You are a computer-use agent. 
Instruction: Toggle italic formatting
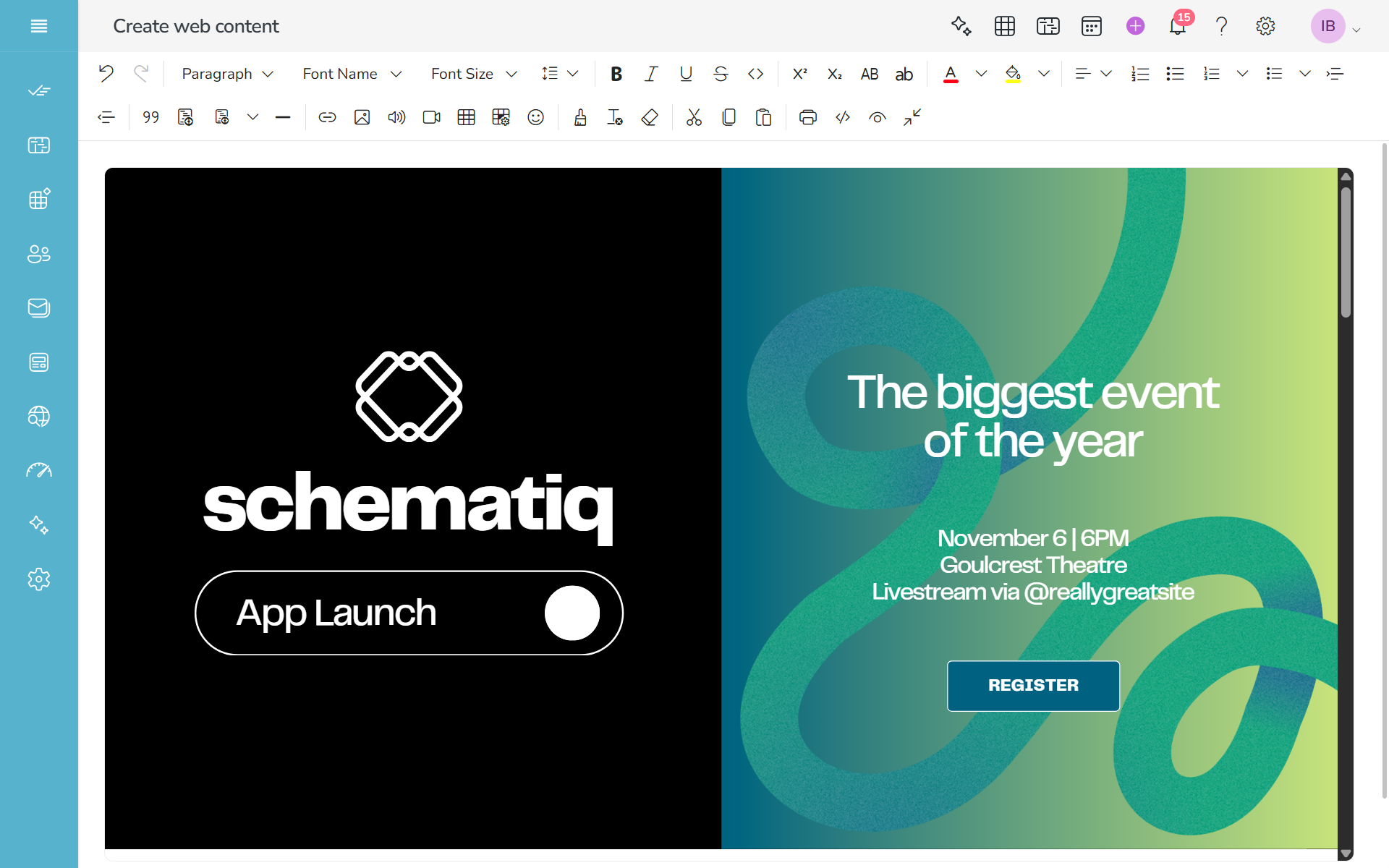coord(651,74)
